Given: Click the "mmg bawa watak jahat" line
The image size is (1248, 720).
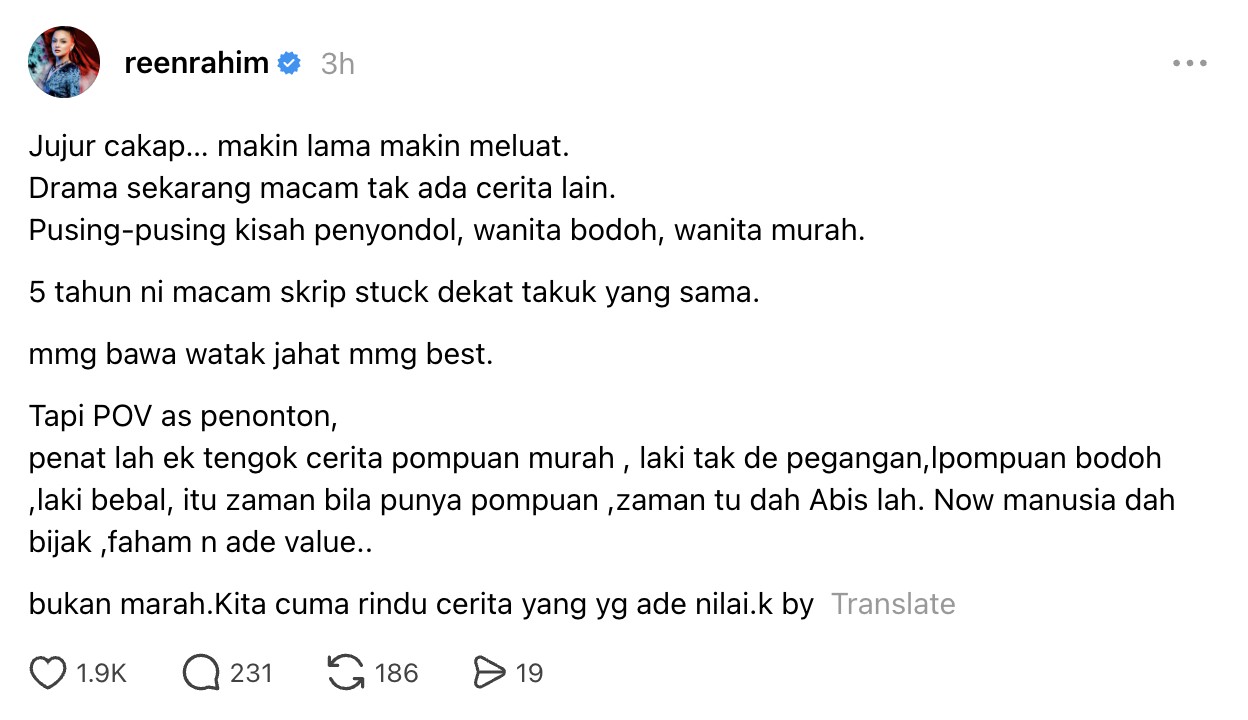Looking at the screenshot, I should point(261,354).
